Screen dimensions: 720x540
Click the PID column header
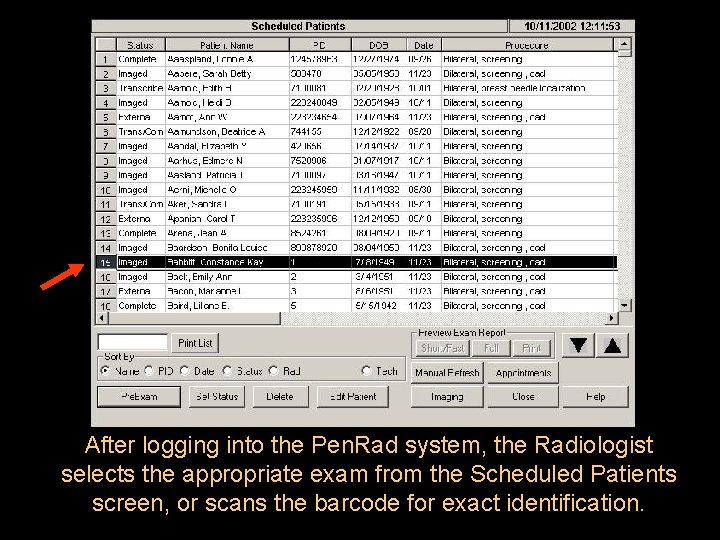[320, 45]
